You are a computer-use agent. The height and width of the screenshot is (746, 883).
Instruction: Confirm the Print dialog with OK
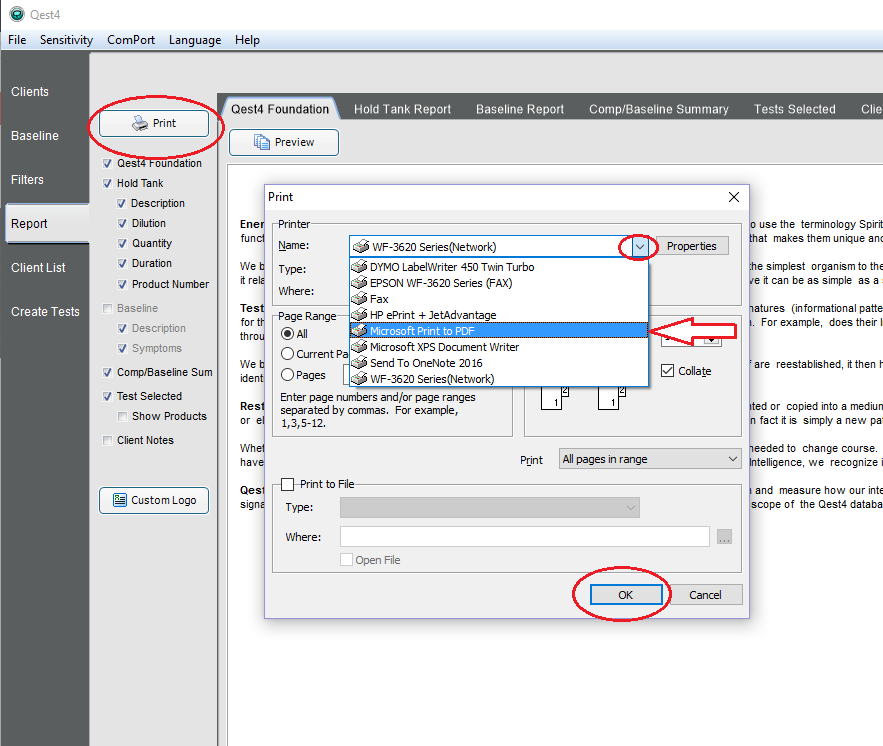click(x=626, y=595)
